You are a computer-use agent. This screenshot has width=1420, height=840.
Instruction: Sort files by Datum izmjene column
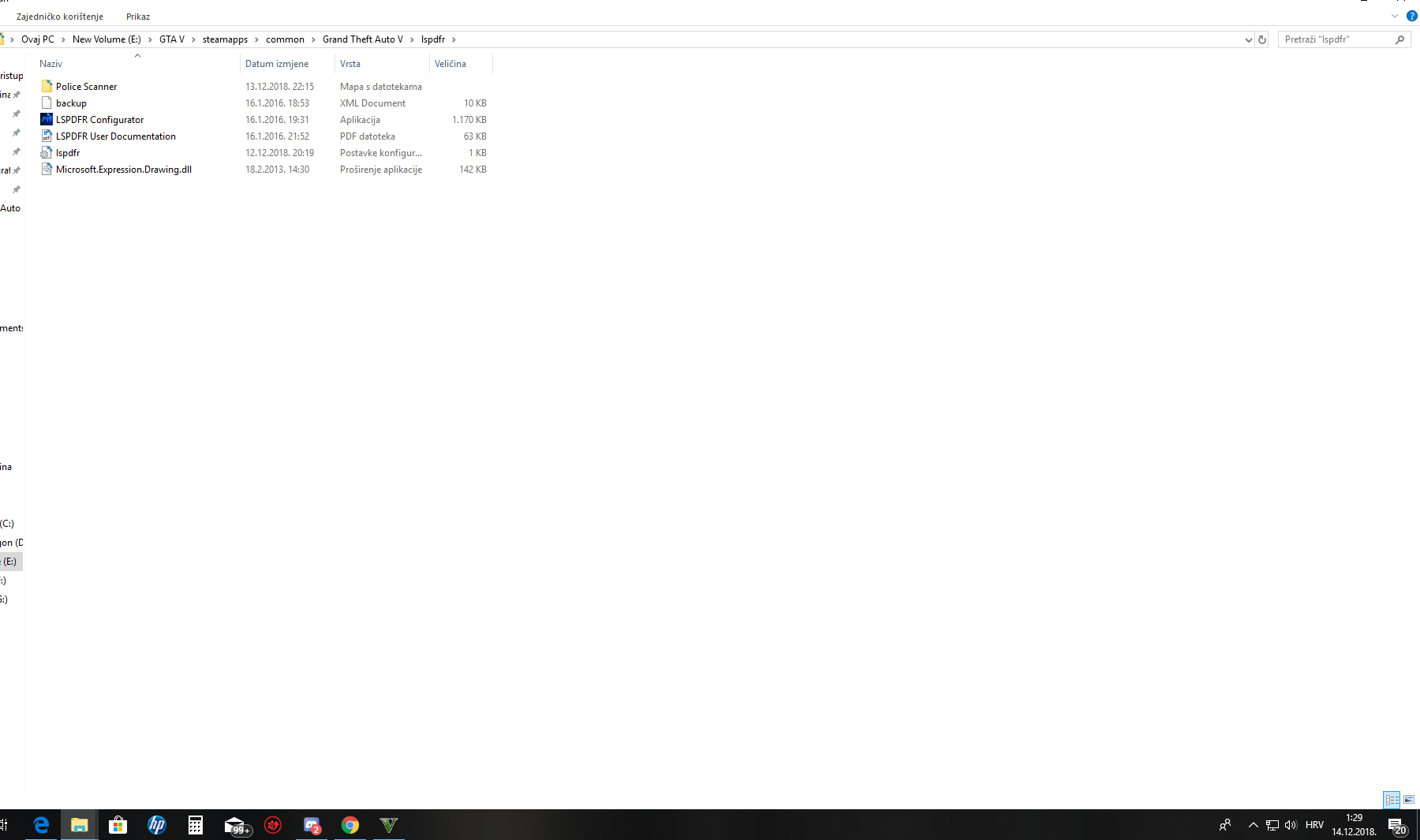[x=287, y=64]
